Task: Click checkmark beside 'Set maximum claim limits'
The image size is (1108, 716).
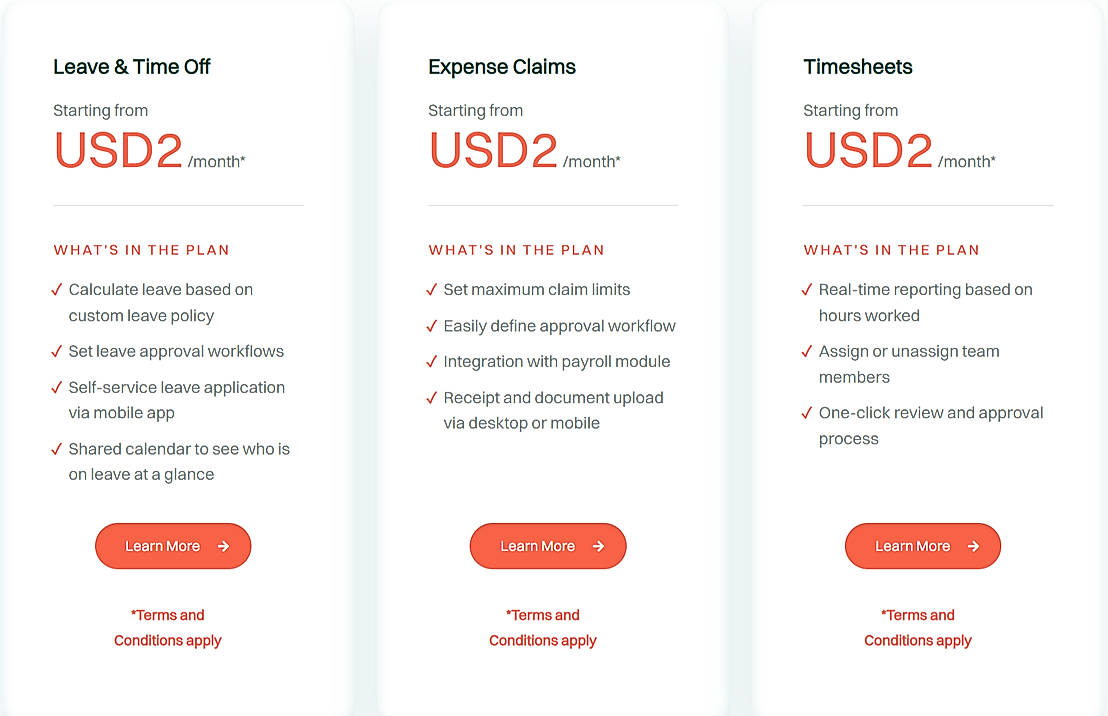Action: click(x=432, y=290)
